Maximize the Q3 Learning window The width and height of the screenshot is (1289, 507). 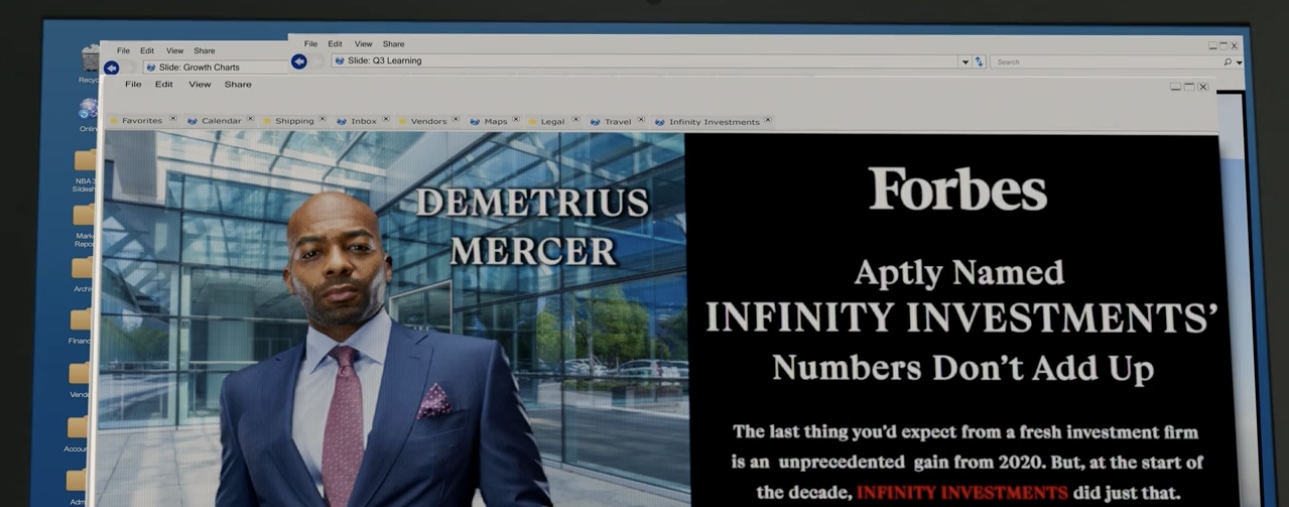click(x=1223, y=46)
